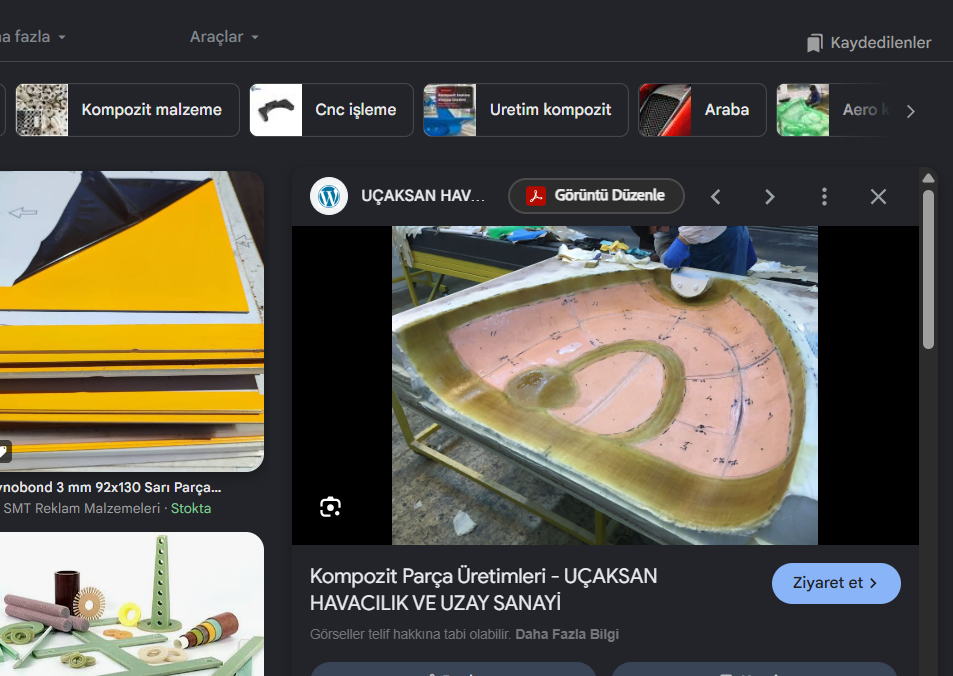Image resolution: width=953 pixels, height=676 pixels.
Task: Open the three-dot more options menu
Action: [x=824, y=196]
